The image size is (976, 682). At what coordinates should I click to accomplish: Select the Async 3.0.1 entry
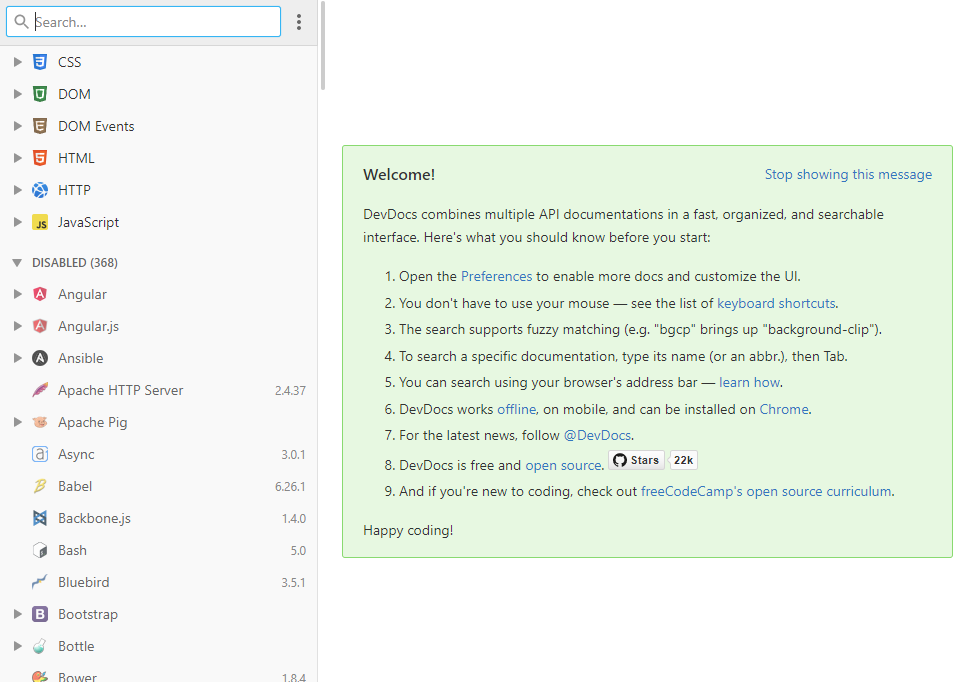[159, 454]
